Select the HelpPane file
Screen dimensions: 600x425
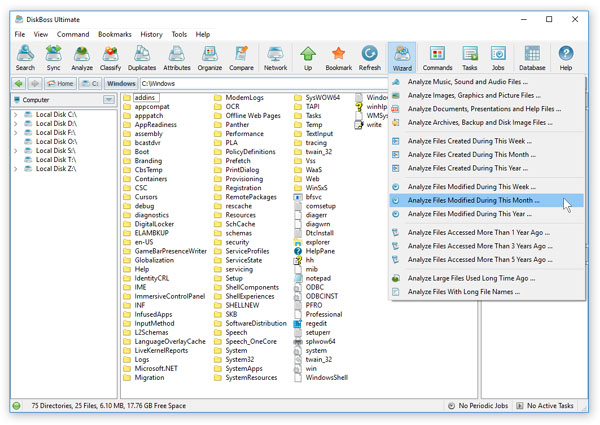click(x=314, y=251)
